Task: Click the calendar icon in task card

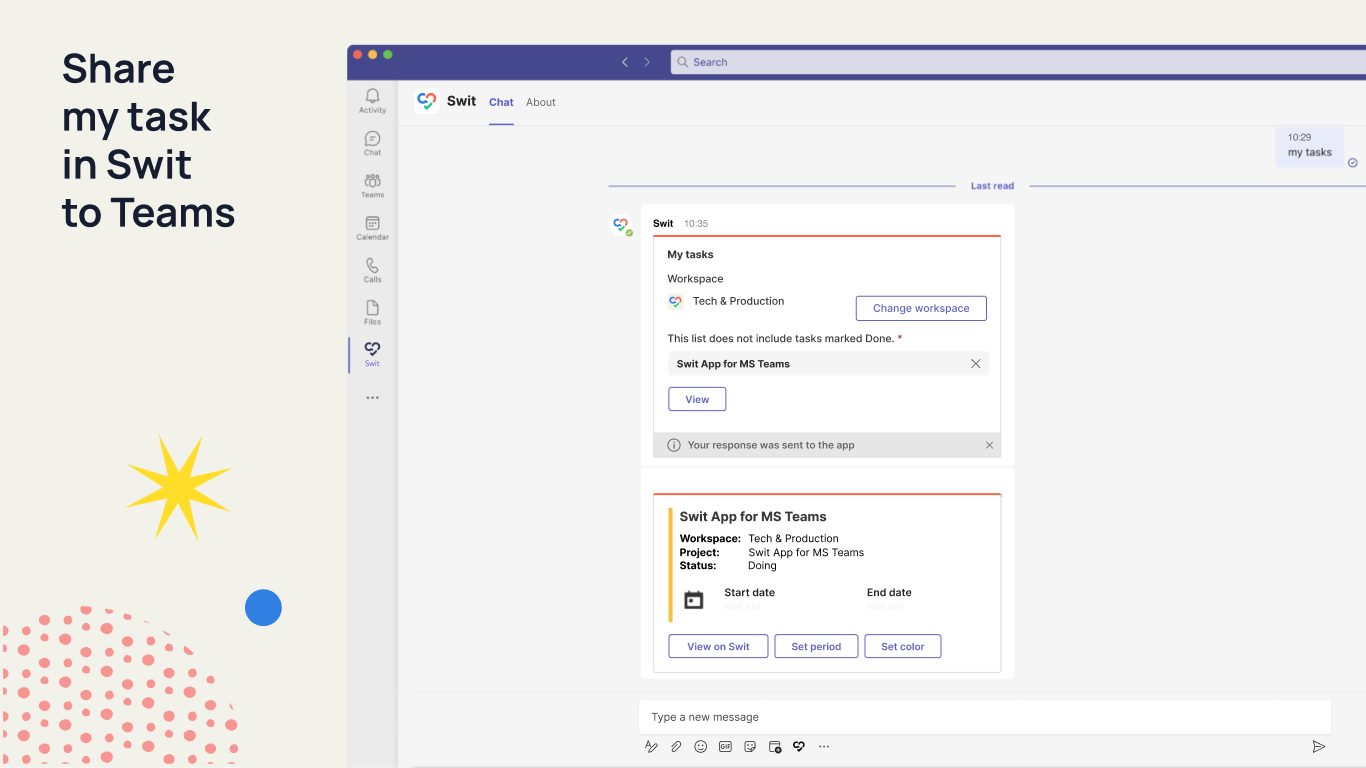Action: pos(694,600)
